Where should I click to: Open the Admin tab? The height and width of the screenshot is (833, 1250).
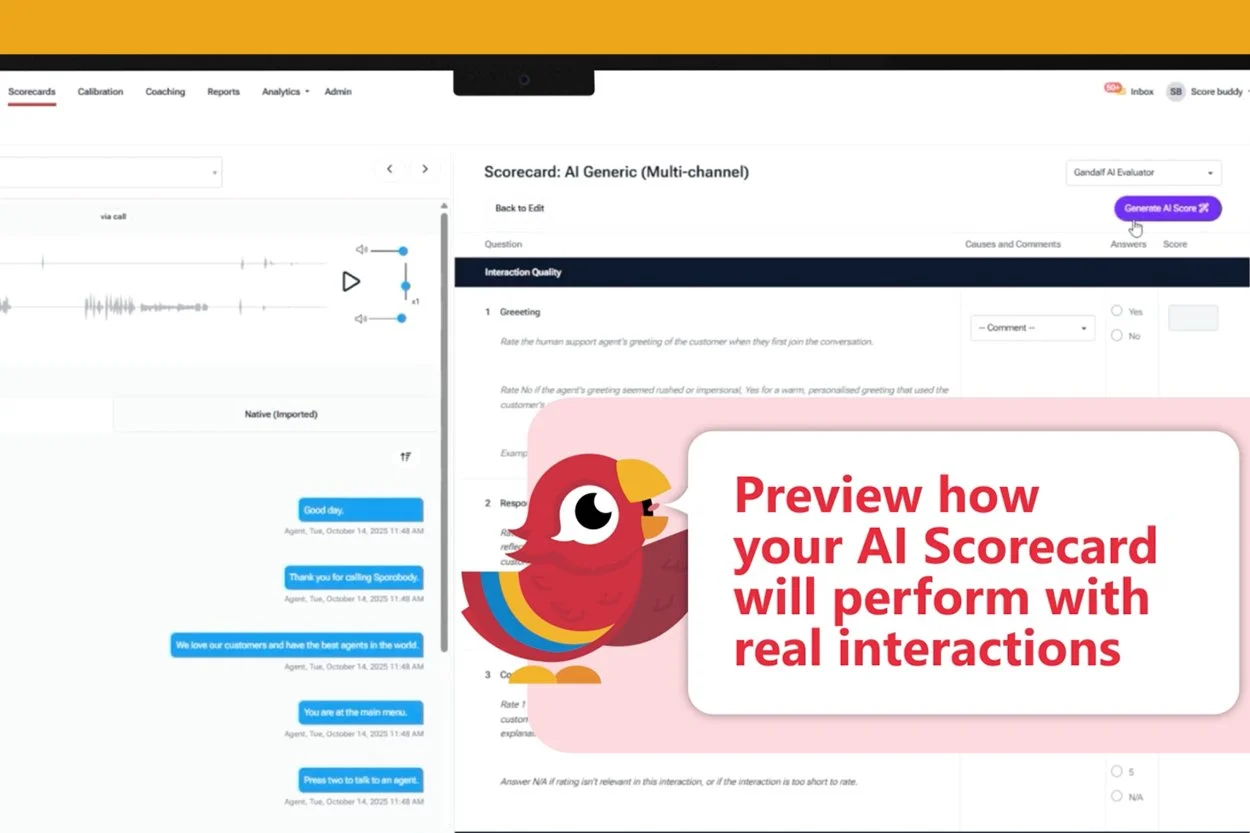pos(338,91)
